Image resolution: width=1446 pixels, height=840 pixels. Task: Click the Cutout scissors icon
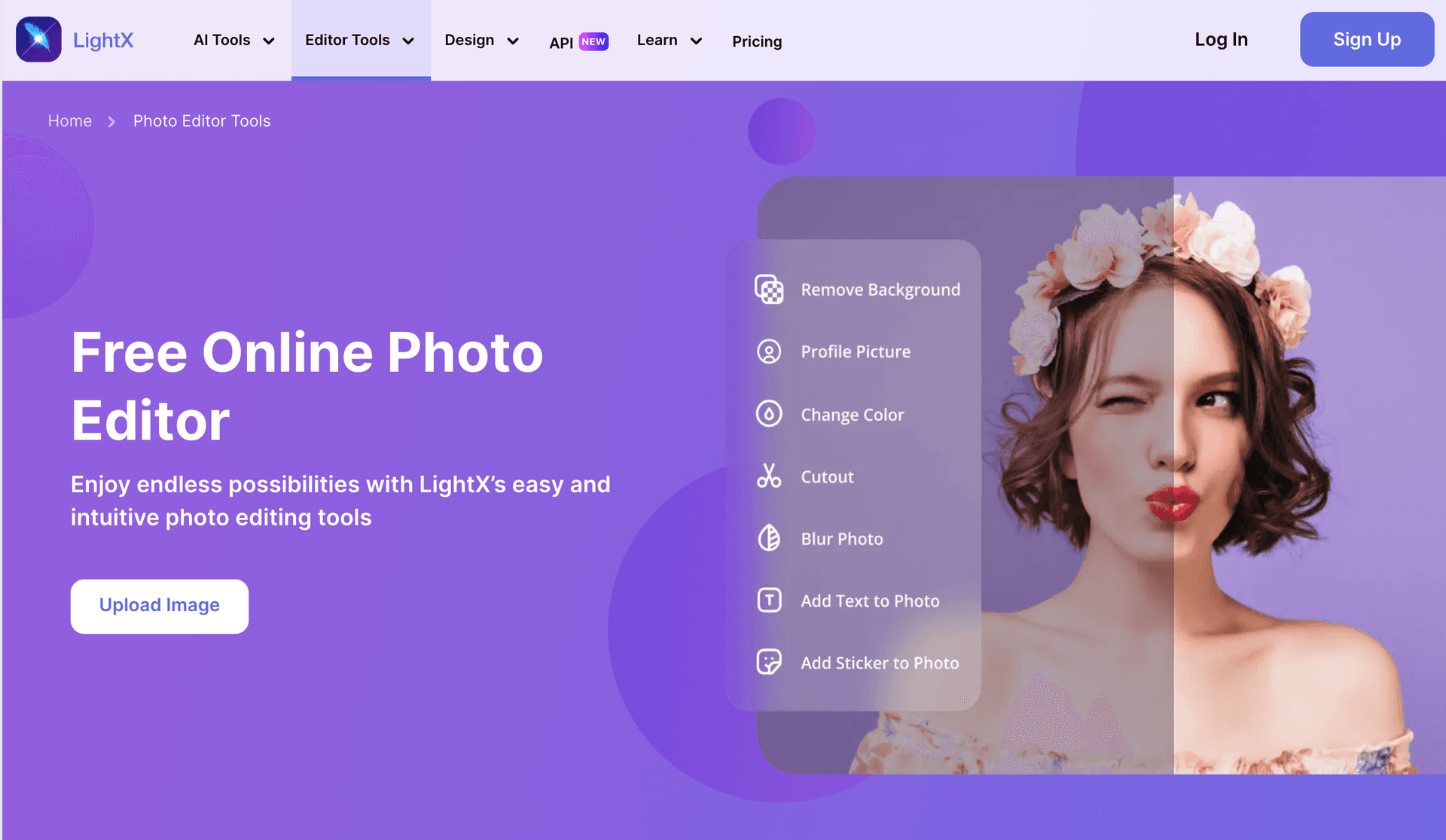click(x=769, y=476)
